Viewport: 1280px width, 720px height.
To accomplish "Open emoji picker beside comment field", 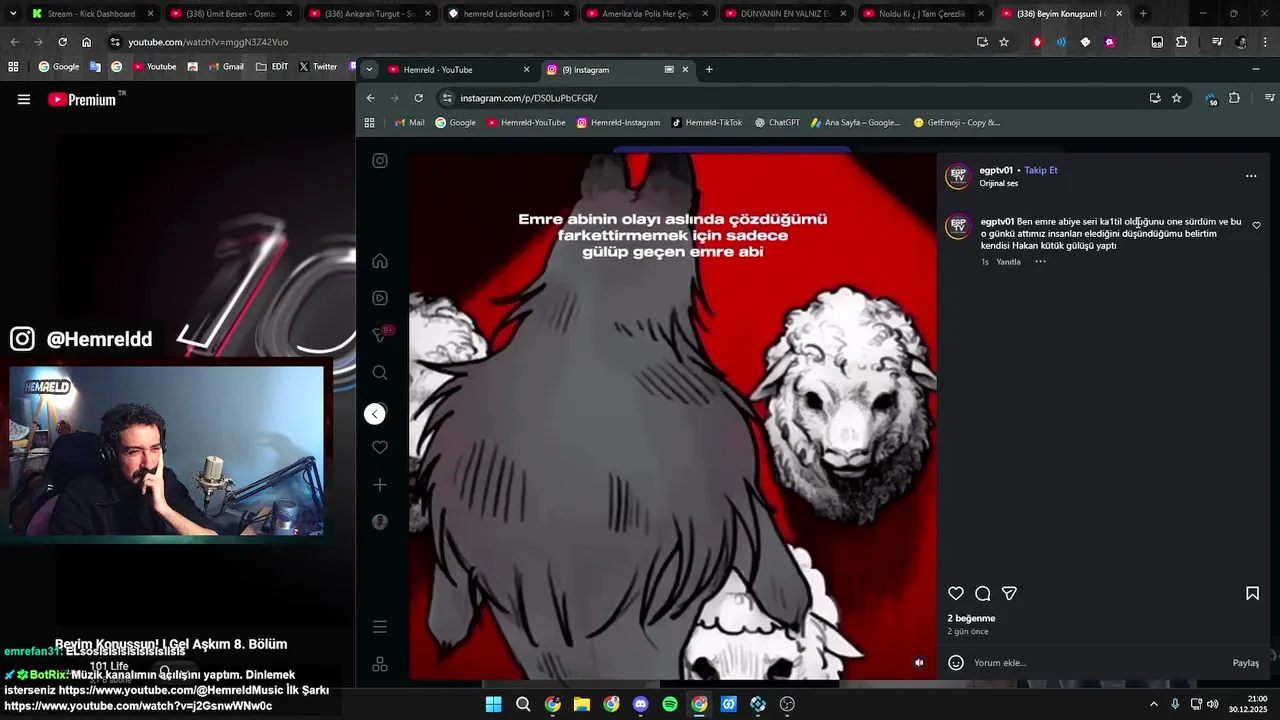I will (956, 662).
